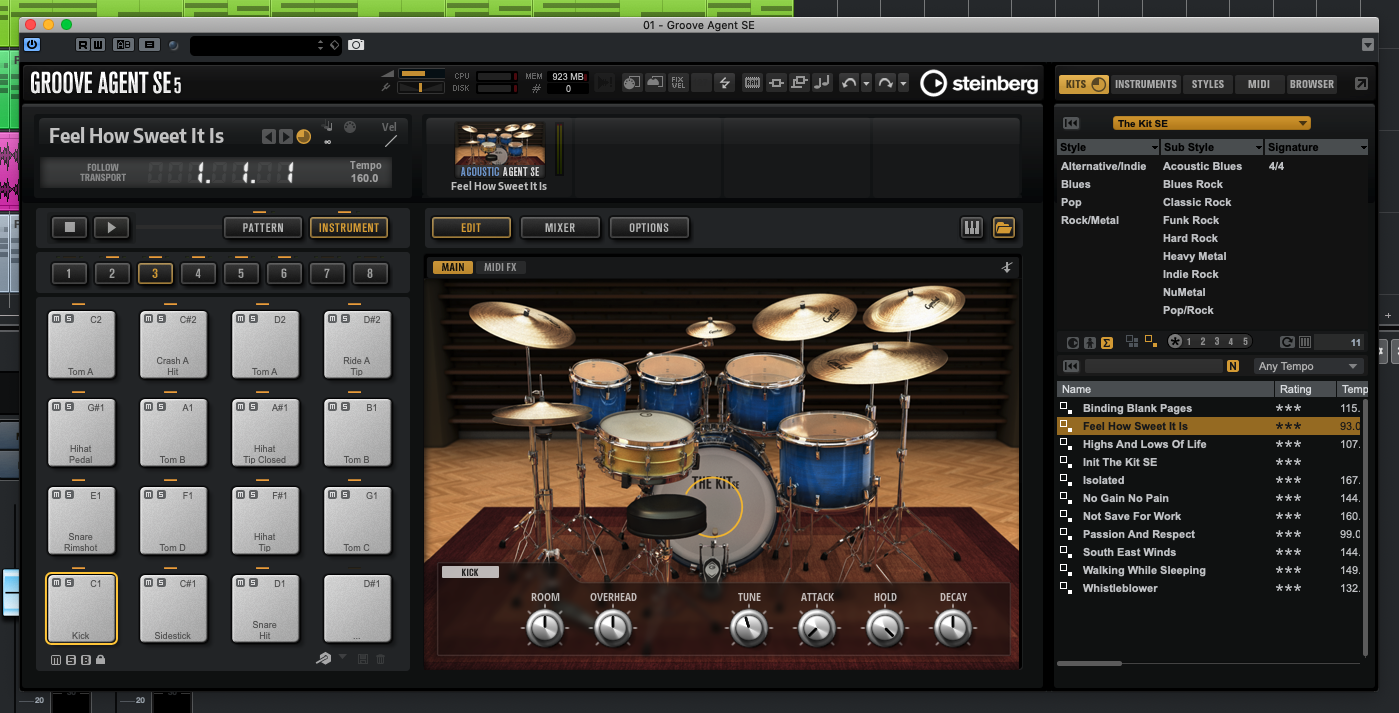Switch to the MIDI FX tab
This screenshot has height=713, width=1399.
(x=499, y=267)
